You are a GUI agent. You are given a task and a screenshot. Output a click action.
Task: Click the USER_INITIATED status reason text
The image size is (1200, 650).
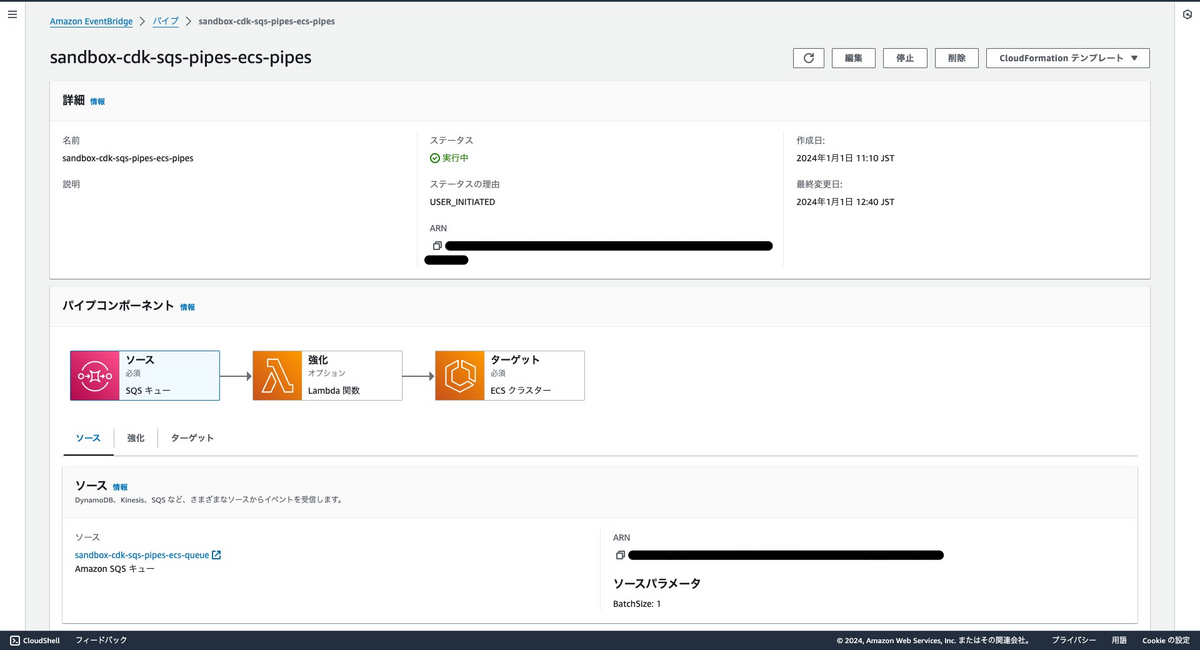(x=462, y=202)
